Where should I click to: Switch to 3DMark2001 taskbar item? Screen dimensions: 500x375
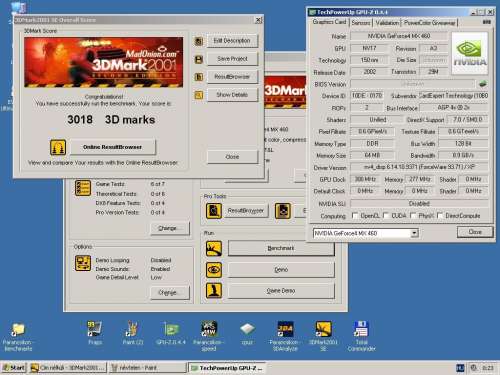point(68,368)
